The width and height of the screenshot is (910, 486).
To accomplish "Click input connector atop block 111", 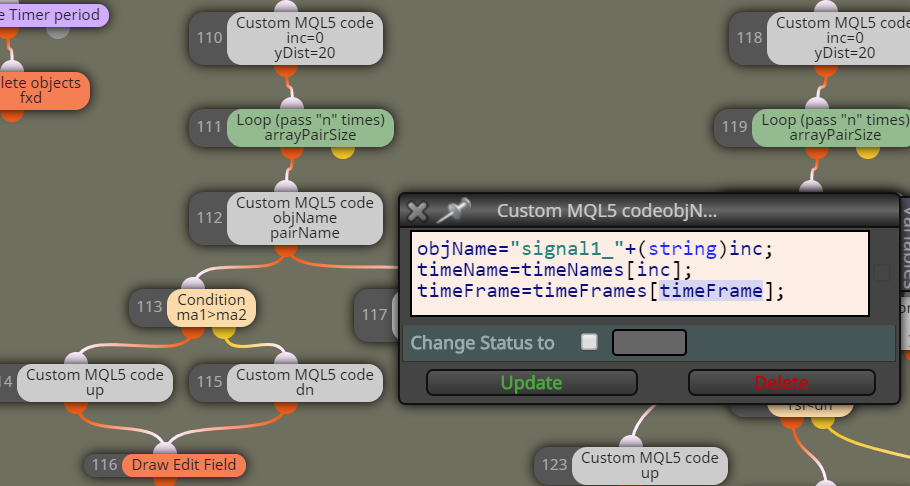I will [292, 104].
